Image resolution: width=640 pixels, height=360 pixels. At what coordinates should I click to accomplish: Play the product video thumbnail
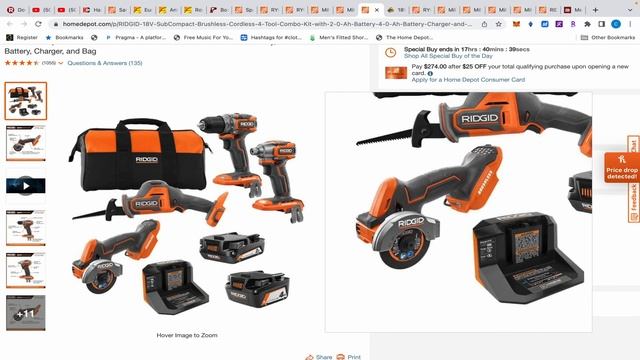point(26,186)
